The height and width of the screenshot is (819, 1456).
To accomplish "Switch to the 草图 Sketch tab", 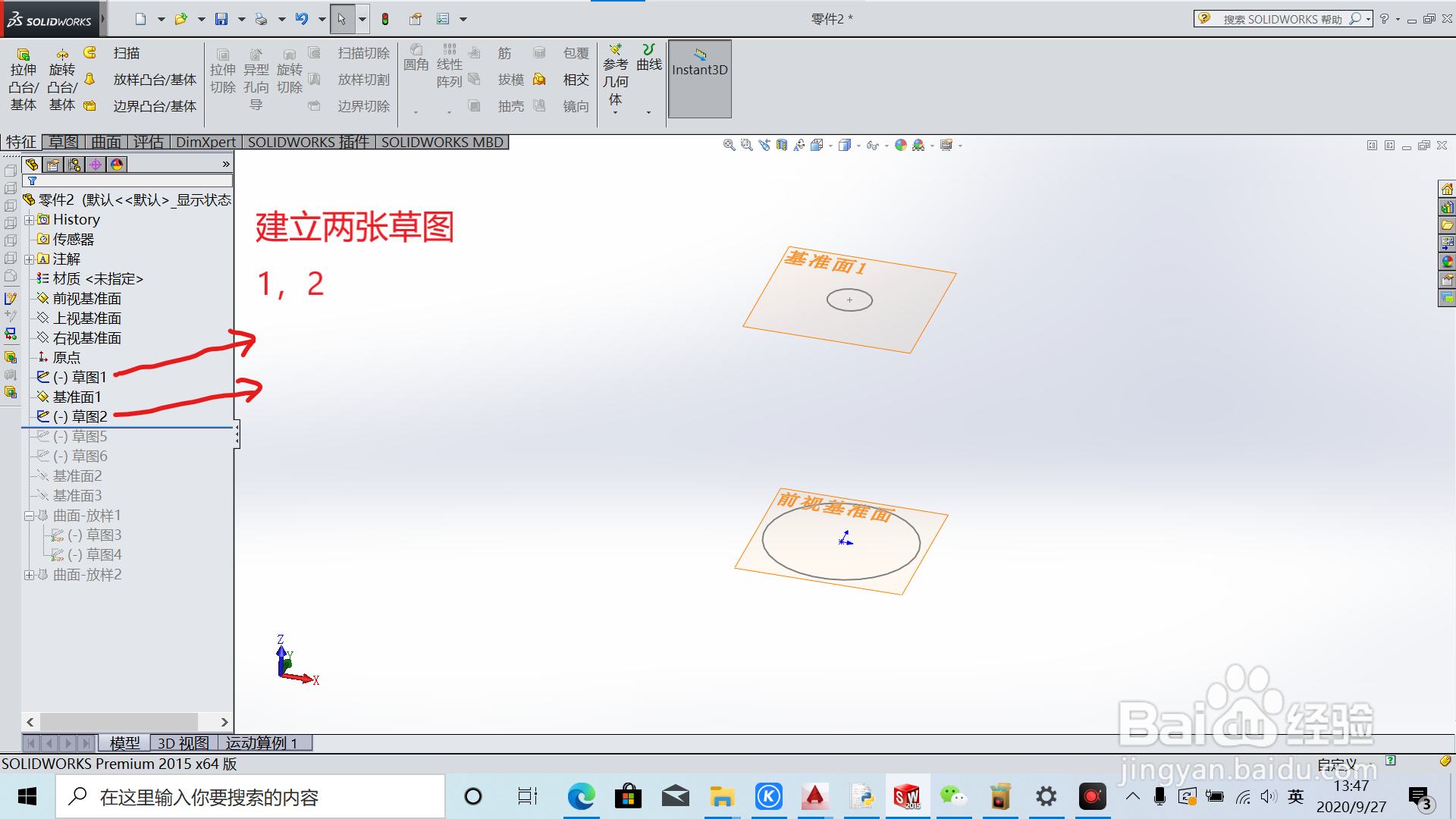I will pos(63,142).
